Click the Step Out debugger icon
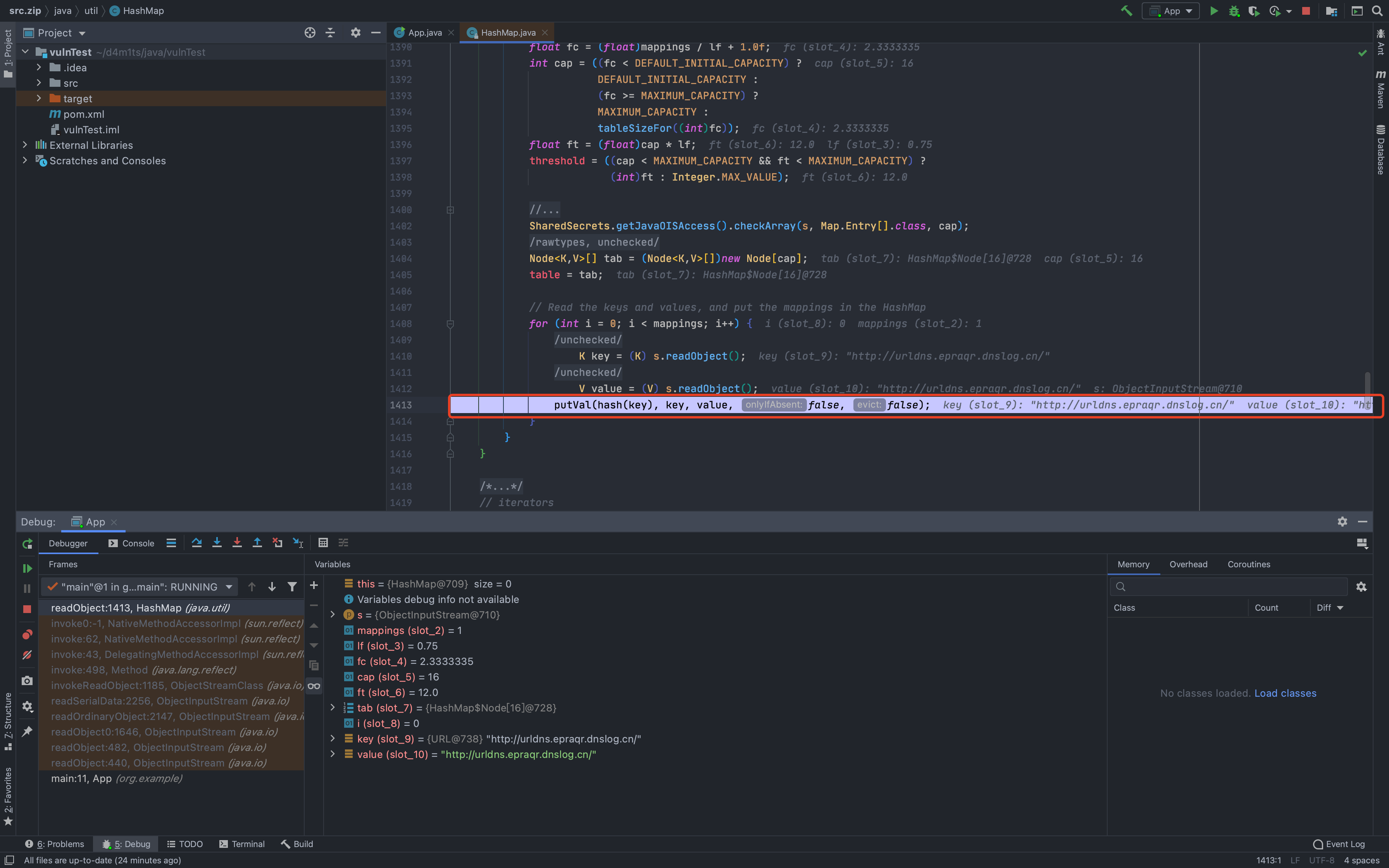1389x868 pixels. (257, 542)
